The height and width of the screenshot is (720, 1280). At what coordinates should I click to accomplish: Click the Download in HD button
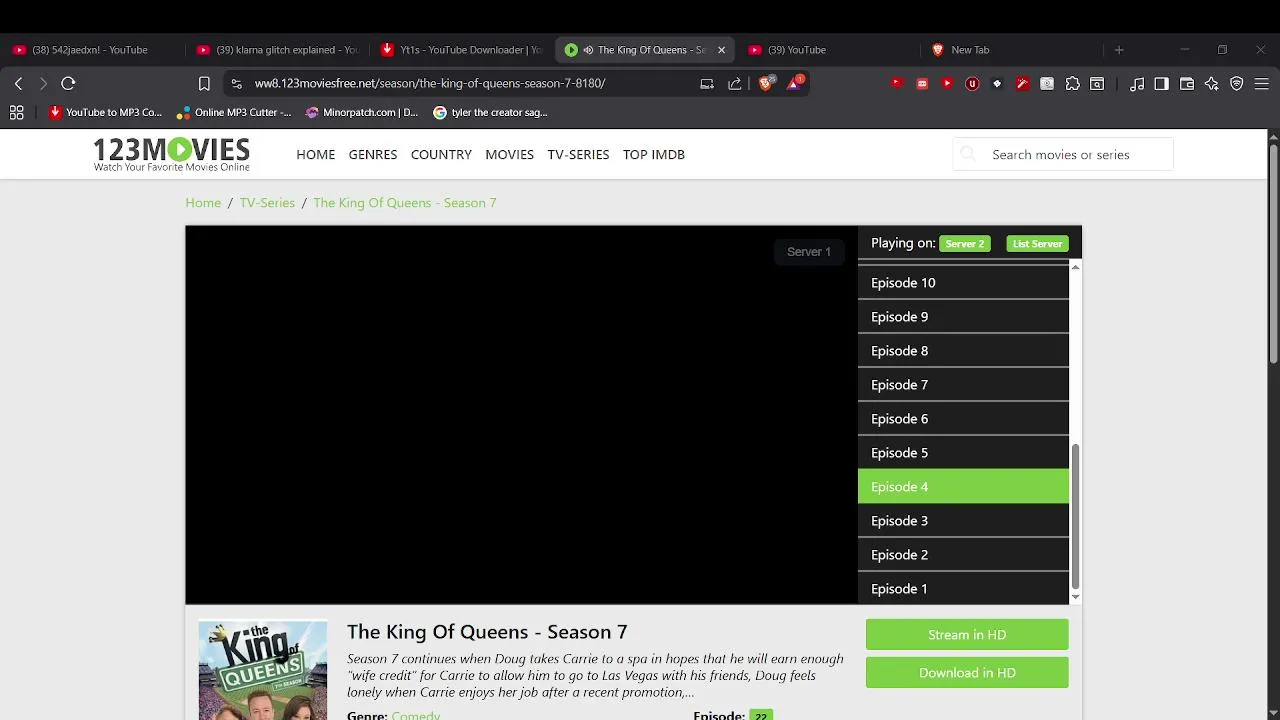[967, 672]
